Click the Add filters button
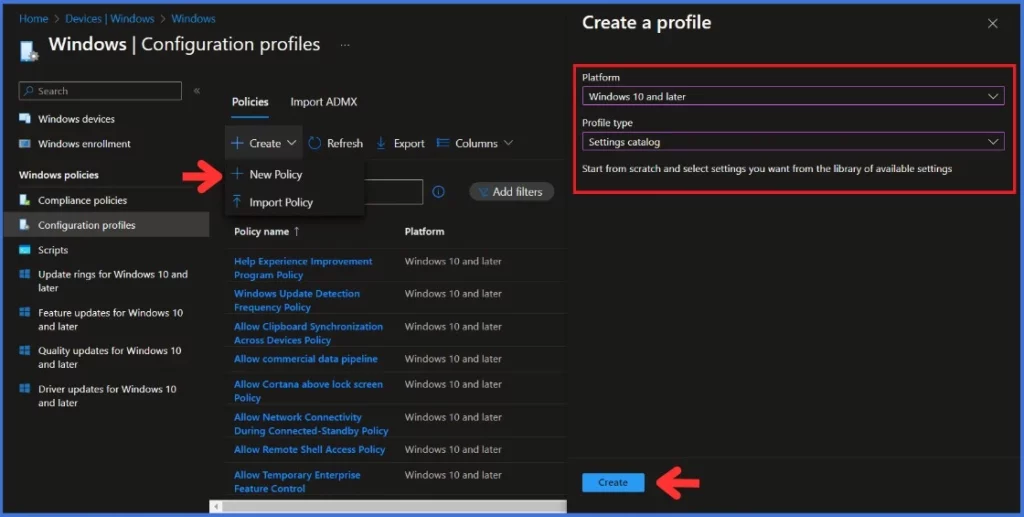 point(511,192)
